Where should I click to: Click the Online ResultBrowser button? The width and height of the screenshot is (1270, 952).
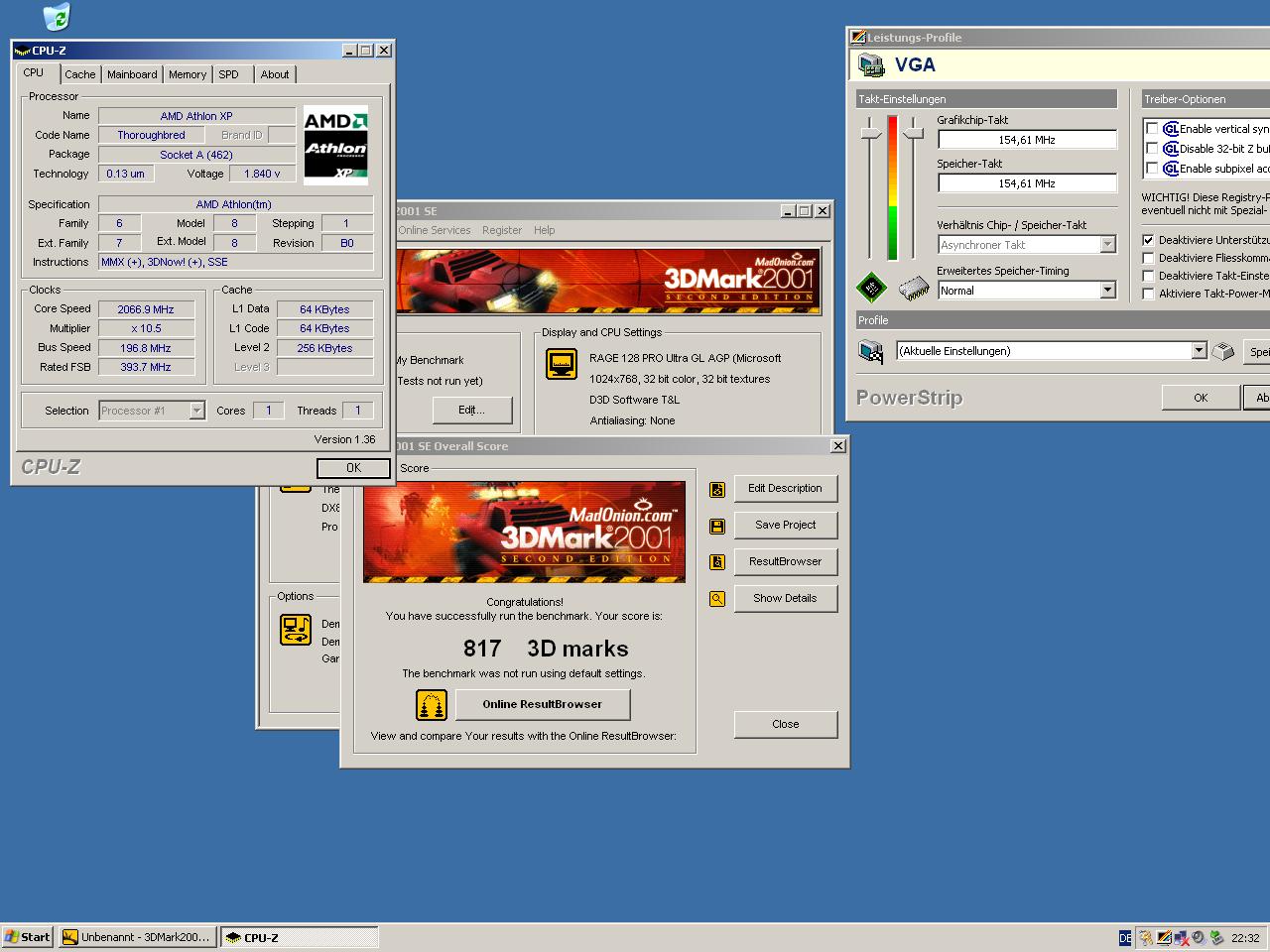(543, 705)
